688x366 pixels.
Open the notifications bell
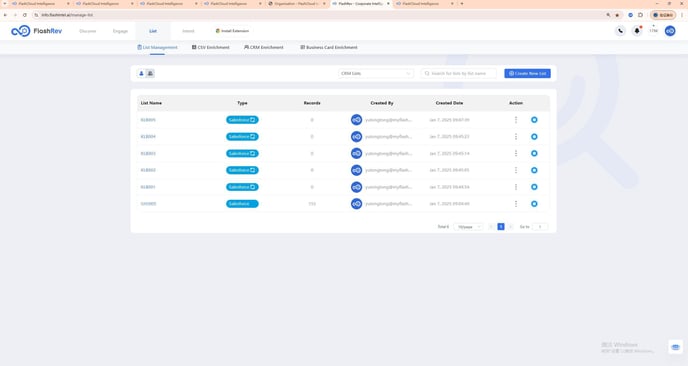pyautogui.click(x=637, y=31)
